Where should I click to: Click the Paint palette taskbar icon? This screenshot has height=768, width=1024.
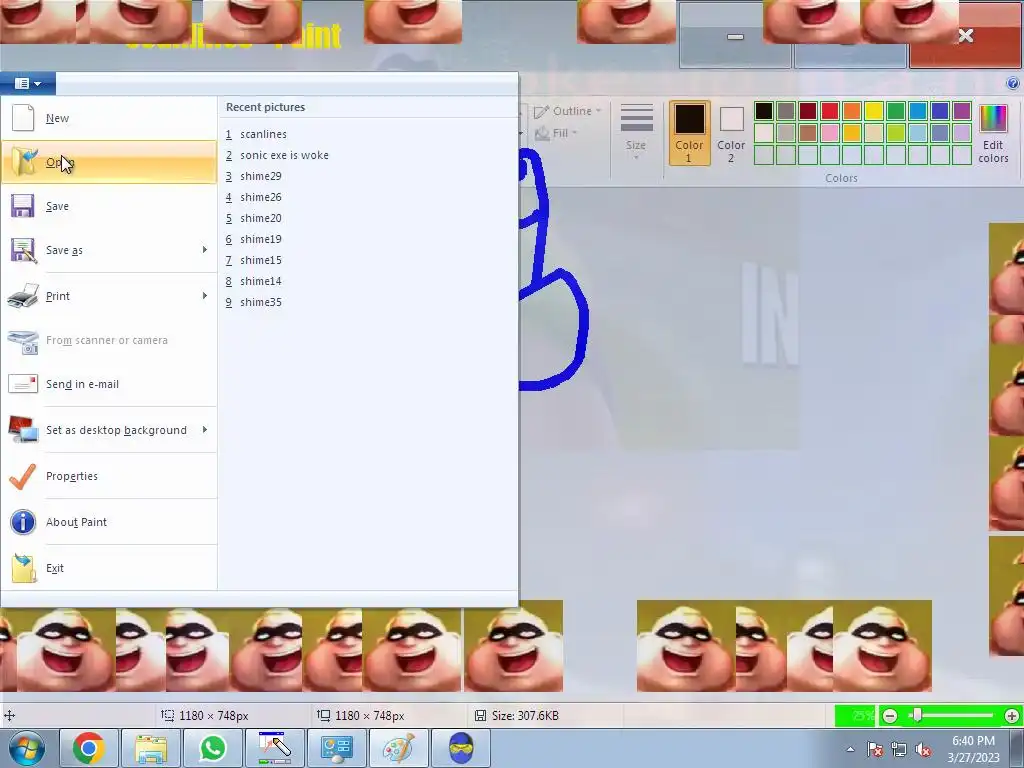coord(398,748)
